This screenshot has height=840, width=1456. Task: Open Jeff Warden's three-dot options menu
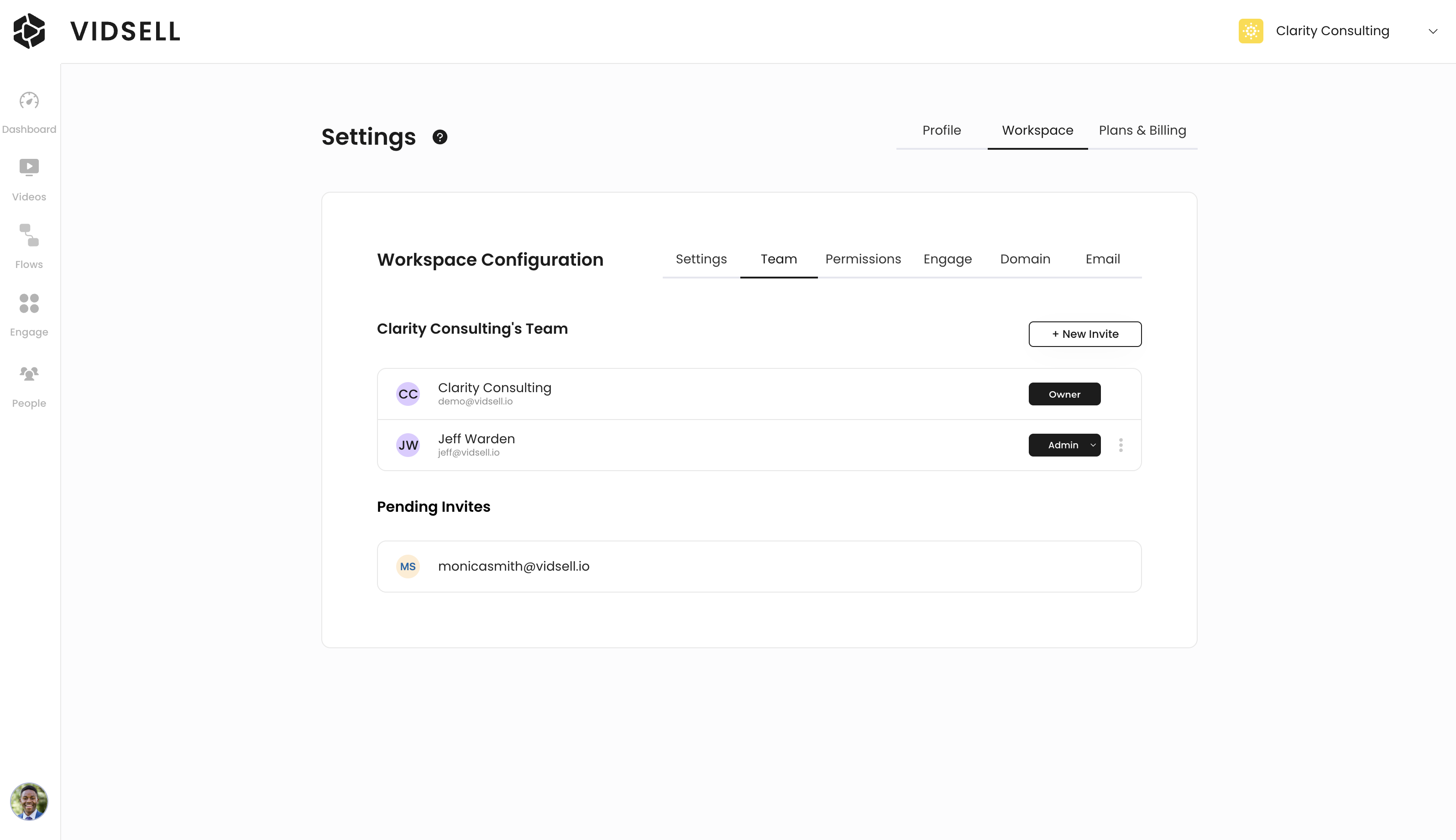coord(1121,446)
